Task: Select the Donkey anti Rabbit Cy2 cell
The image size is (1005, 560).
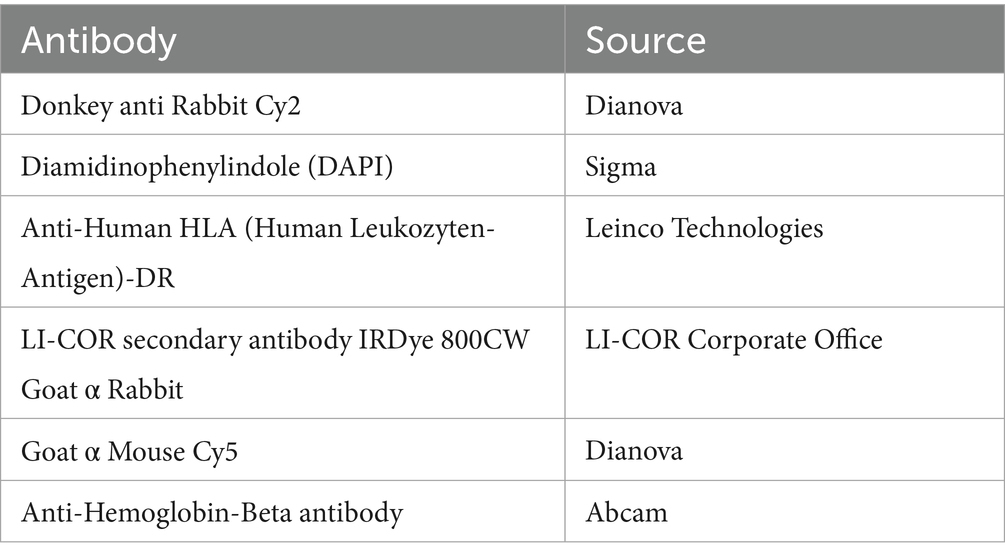Action: coord(161,105)
